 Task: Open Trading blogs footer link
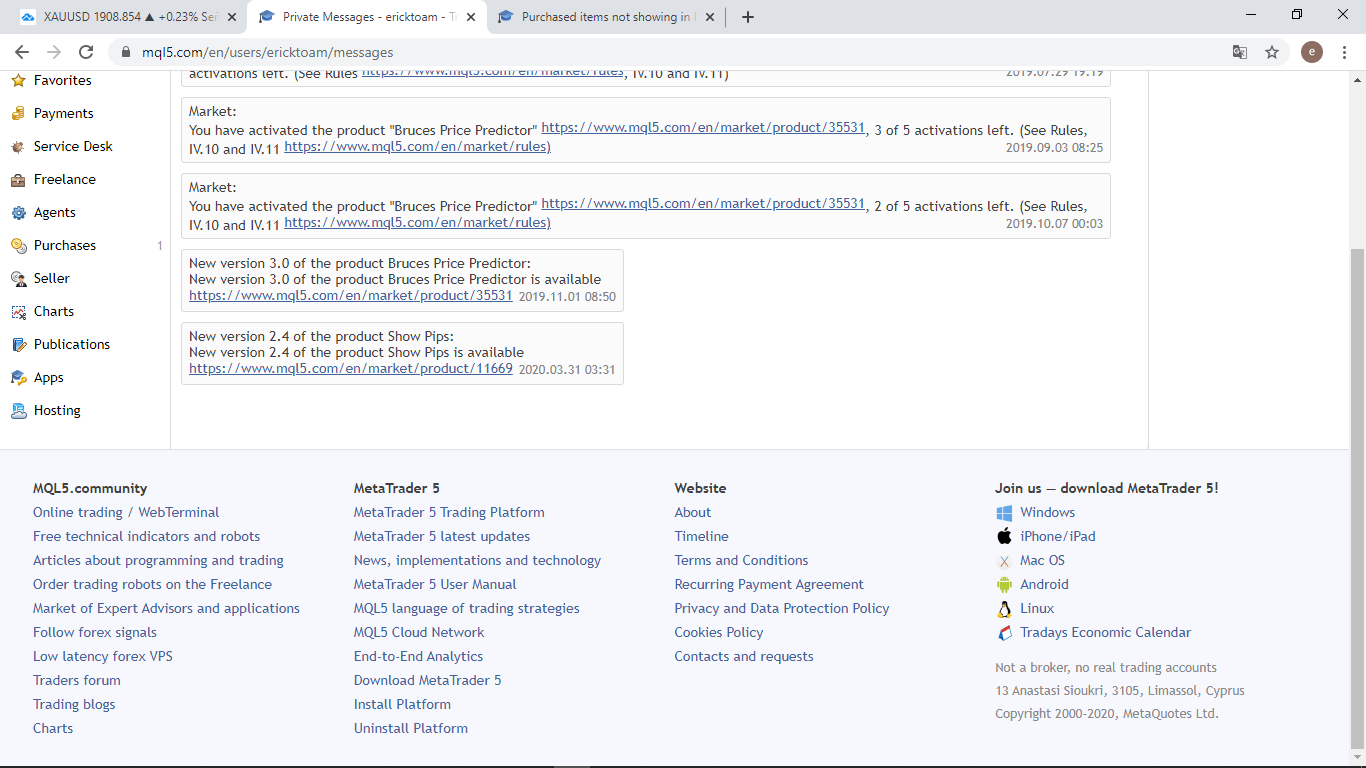(x=74, y=705)
